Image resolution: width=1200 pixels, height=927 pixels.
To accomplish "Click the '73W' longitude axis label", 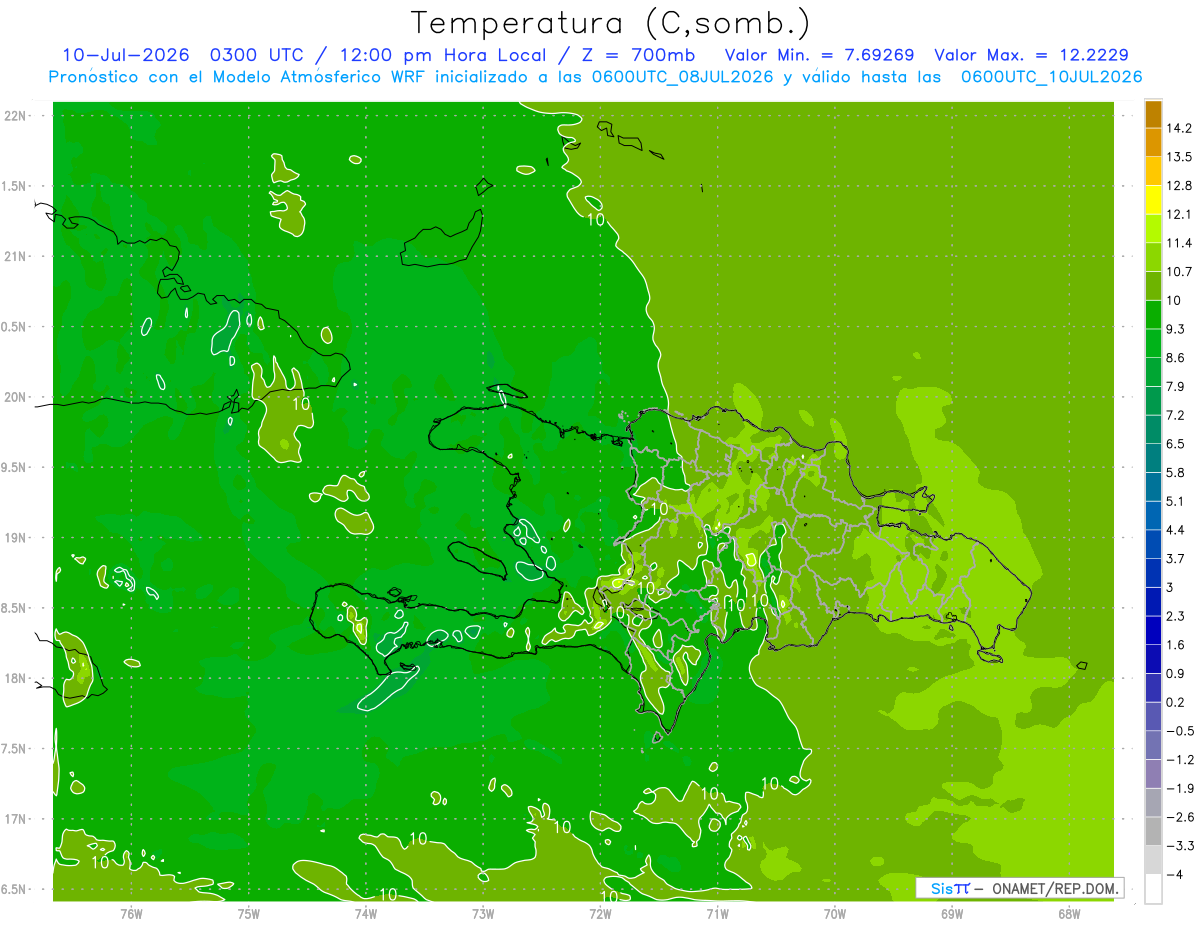I will pos(483,914).
